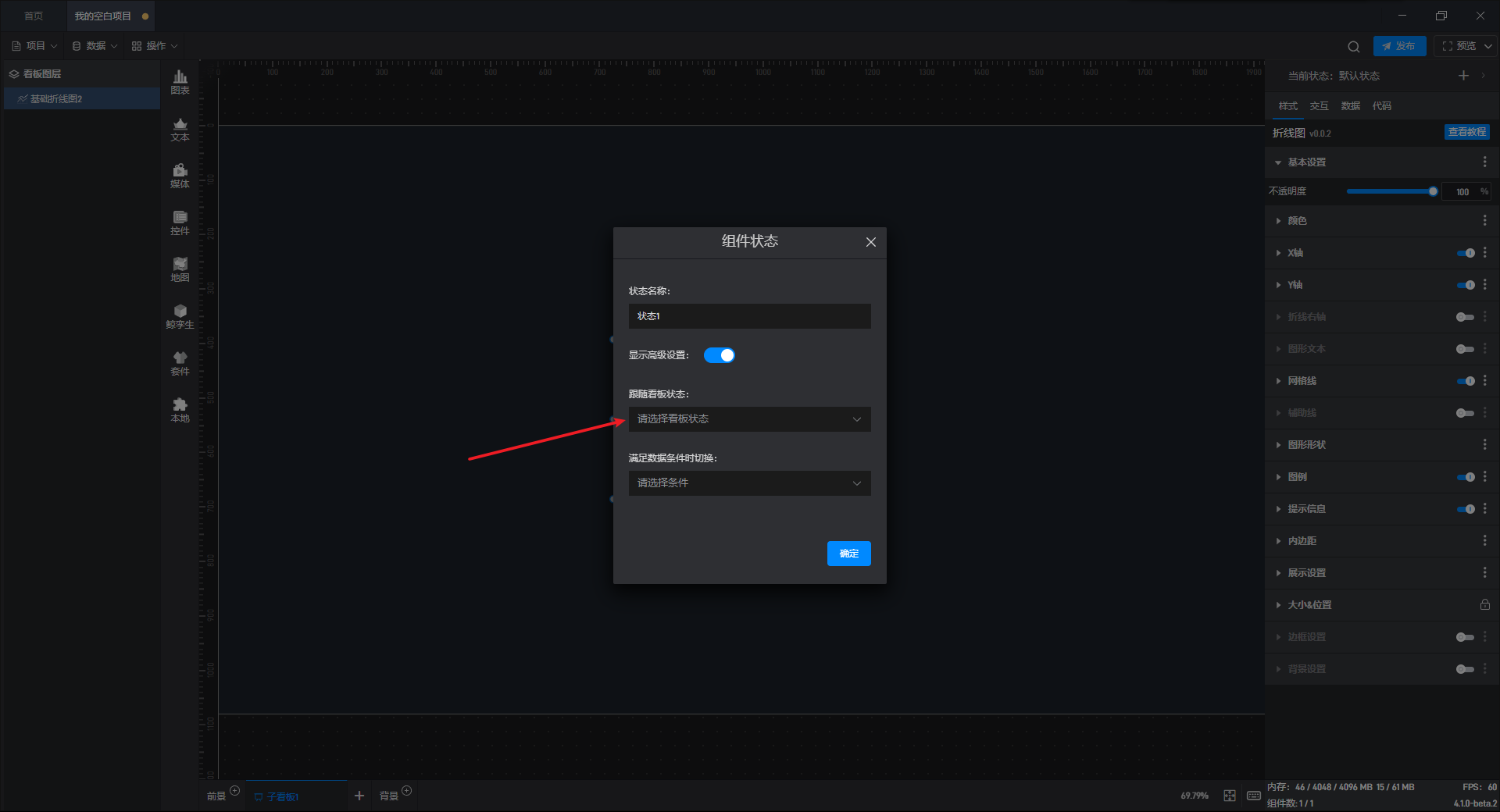Open 内边距 more options menu

(x=1485, y=541)
